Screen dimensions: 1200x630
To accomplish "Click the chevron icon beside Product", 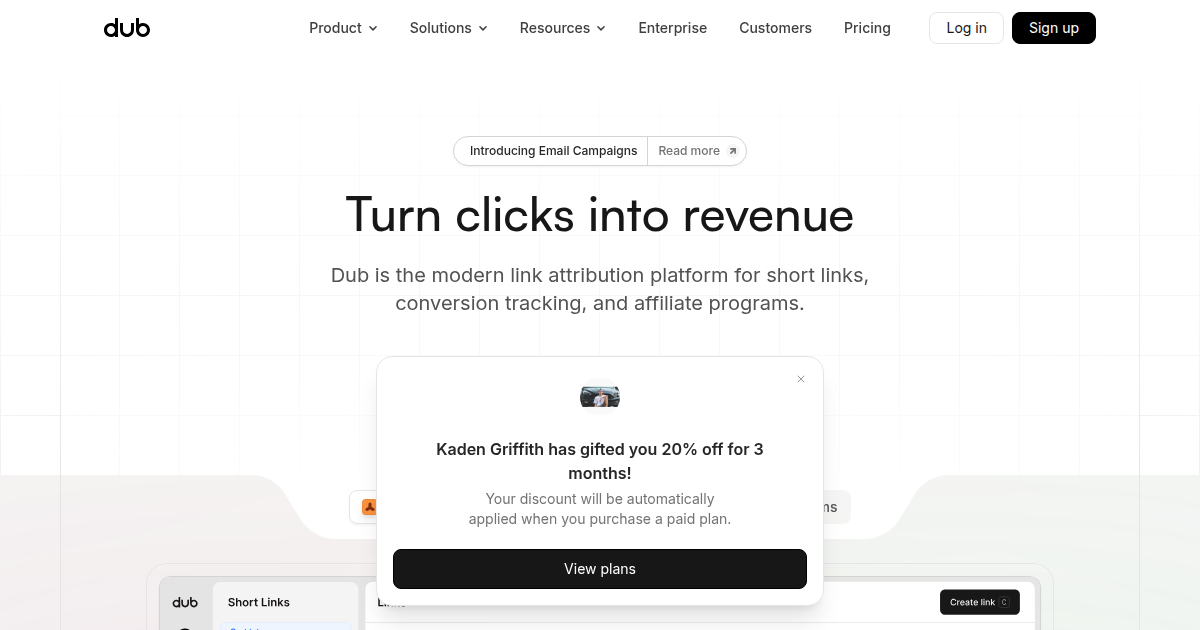I will [x=373, y=28].
